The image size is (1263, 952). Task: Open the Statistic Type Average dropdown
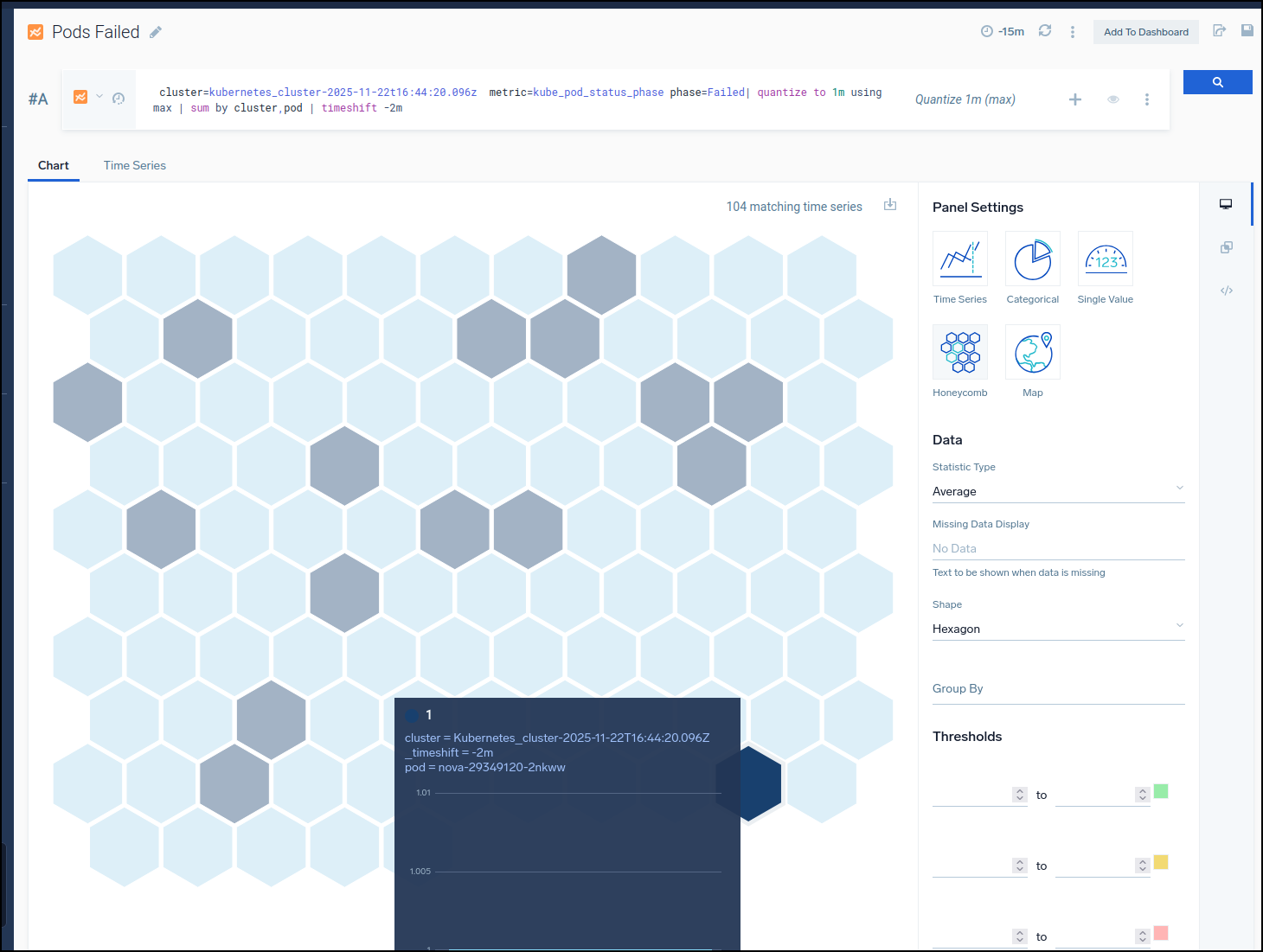[x=1057, y=491]
